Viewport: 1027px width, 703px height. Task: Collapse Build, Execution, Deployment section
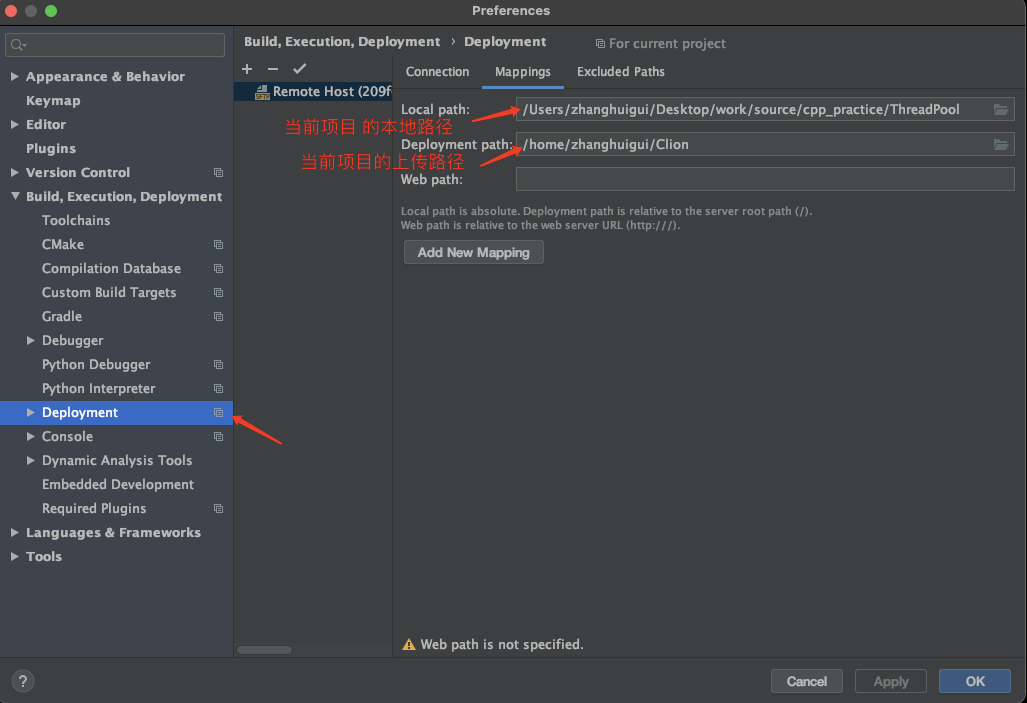coord(14,196)
